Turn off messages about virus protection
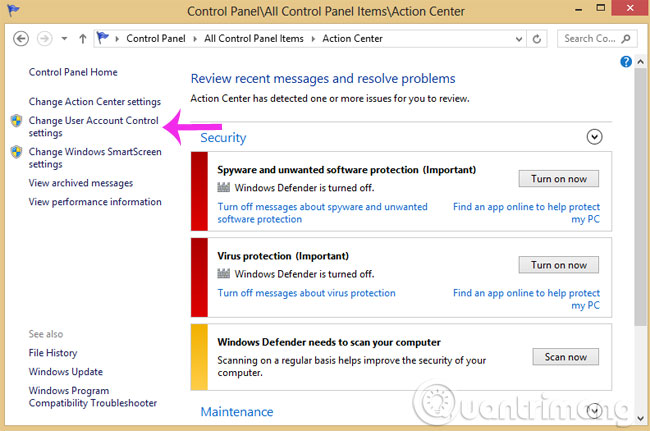 pyautogui.click(x=306, y=293)
